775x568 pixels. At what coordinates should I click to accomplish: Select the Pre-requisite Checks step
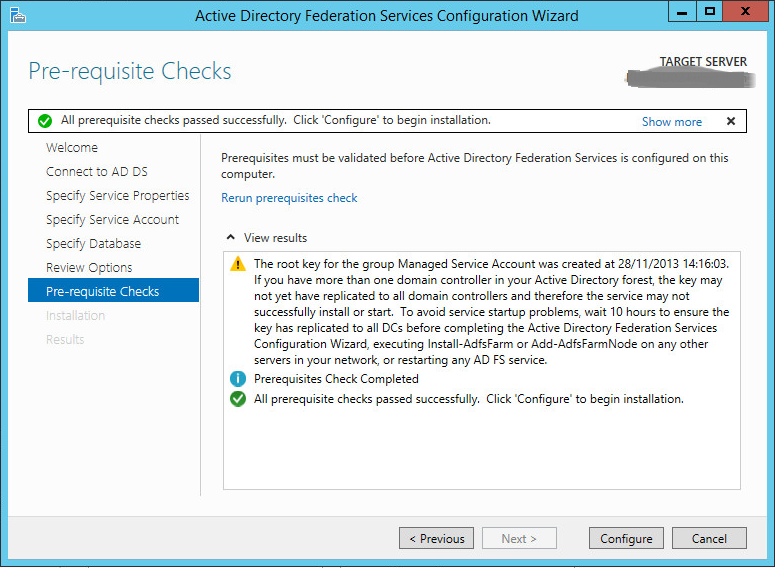click(x=114, y=290)
